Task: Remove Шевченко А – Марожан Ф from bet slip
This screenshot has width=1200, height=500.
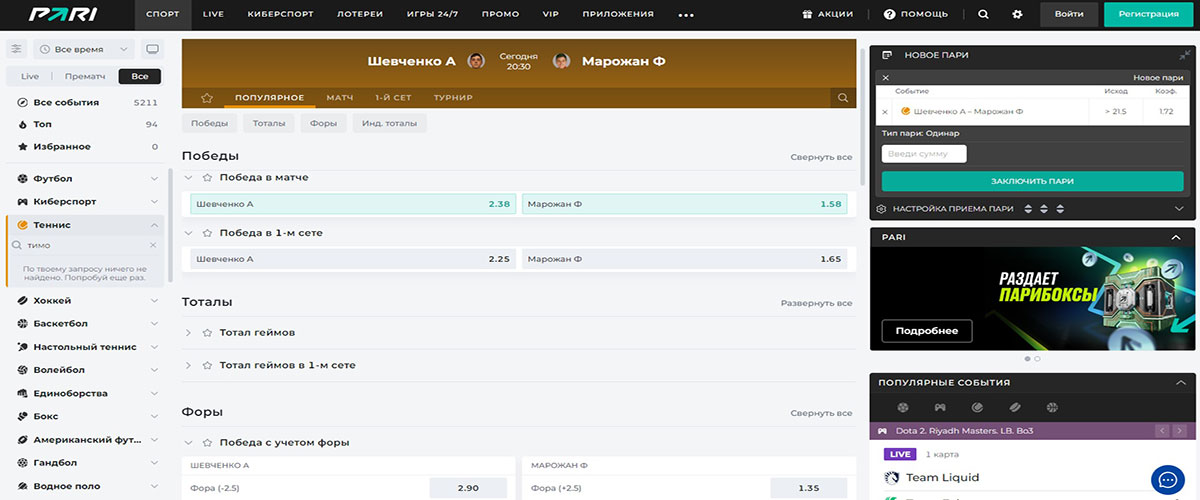Action: pyautogui.click(x=884, y=111)
